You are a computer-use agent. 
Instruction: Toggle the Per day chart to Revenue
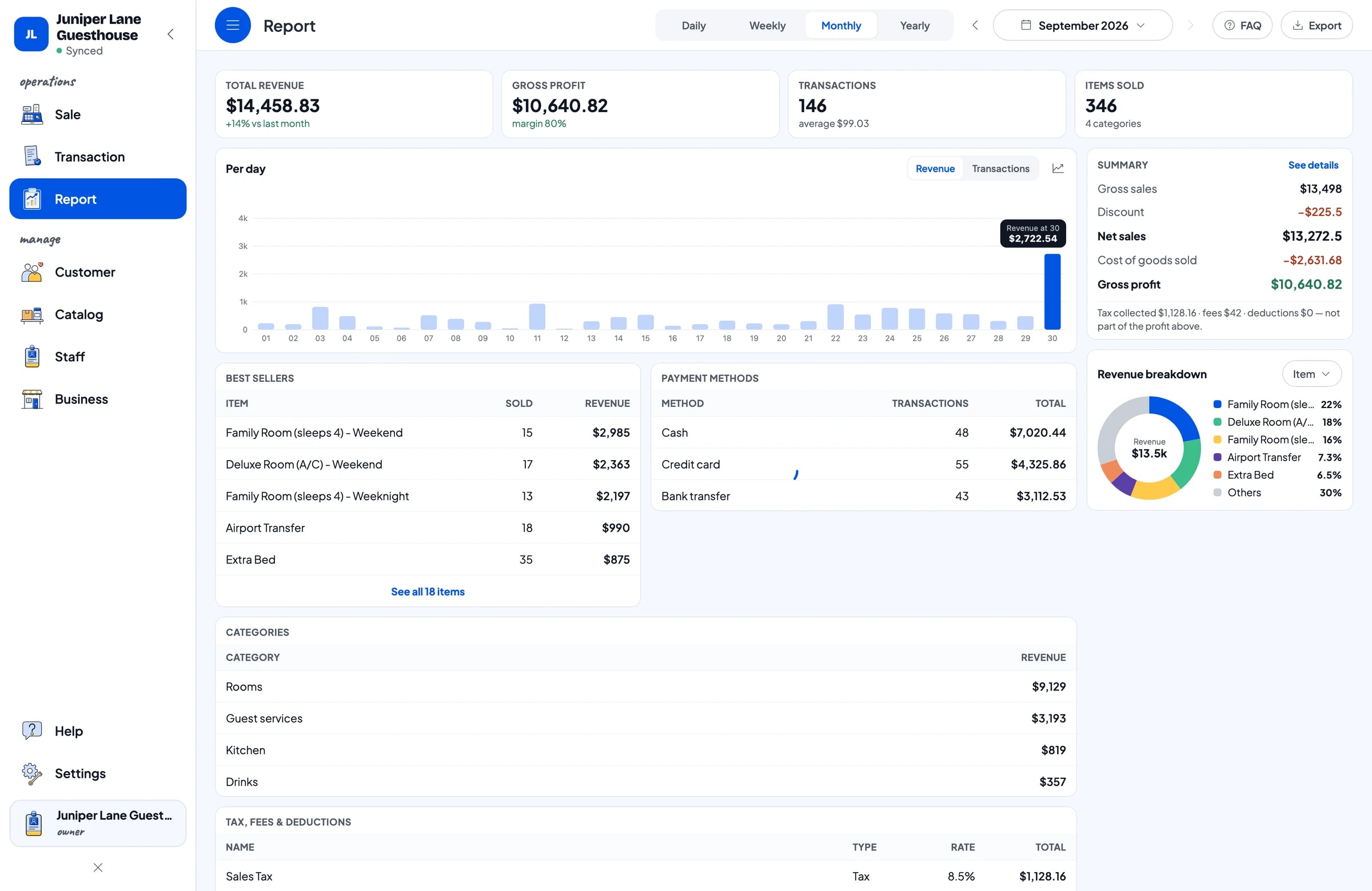coord(935,168)
